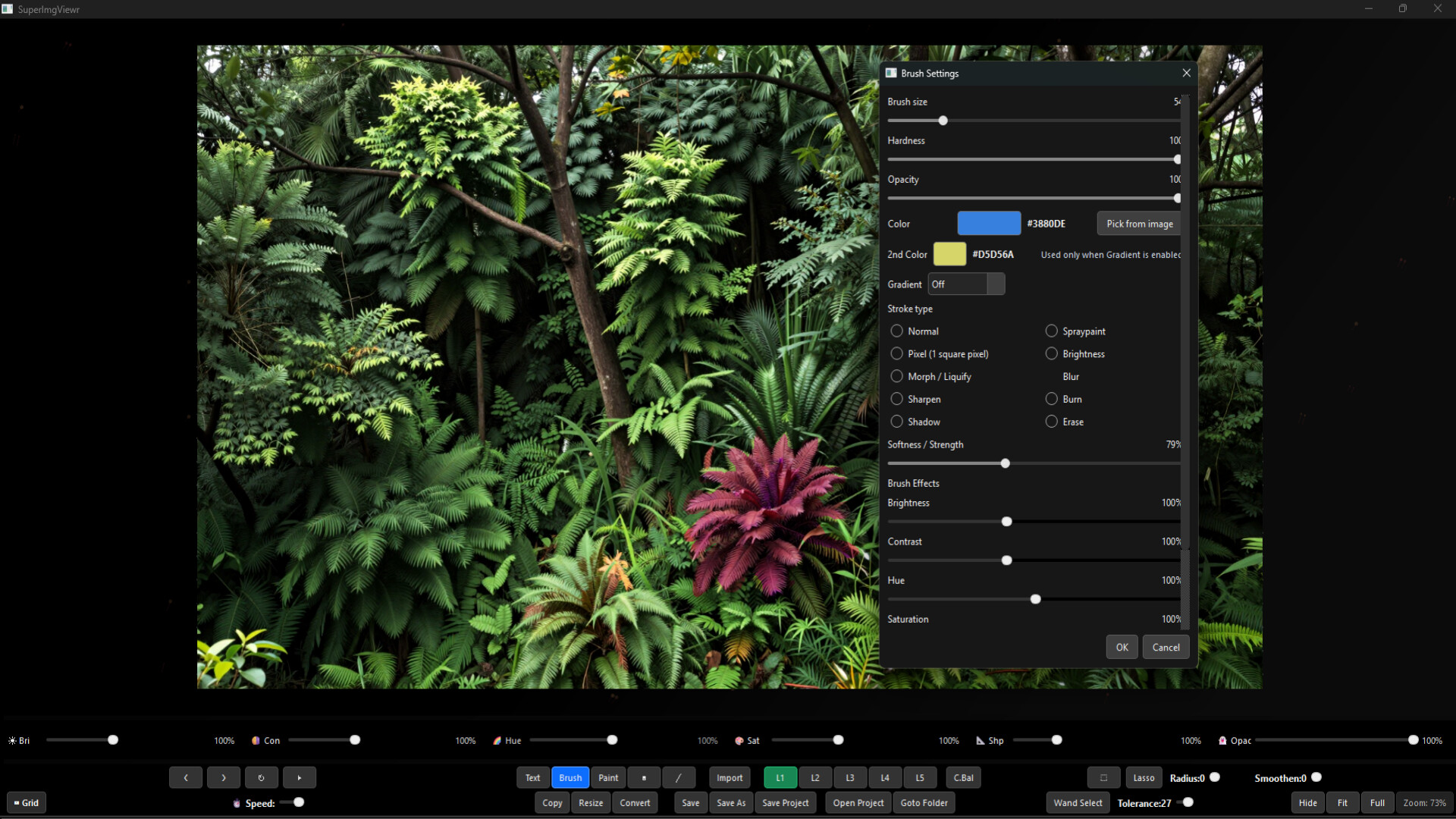
Task: Click the next image arrow button
Action: (x=224, y=777)
